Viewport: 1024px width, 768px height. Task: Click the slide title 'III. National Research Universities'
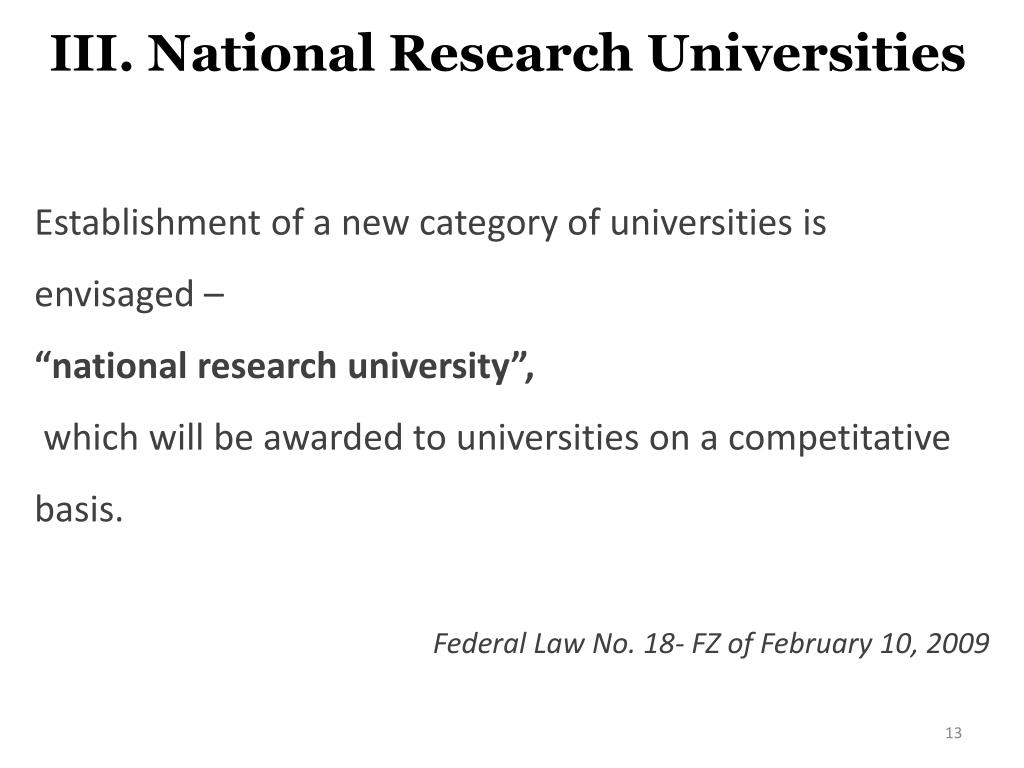tap(507, 53)
